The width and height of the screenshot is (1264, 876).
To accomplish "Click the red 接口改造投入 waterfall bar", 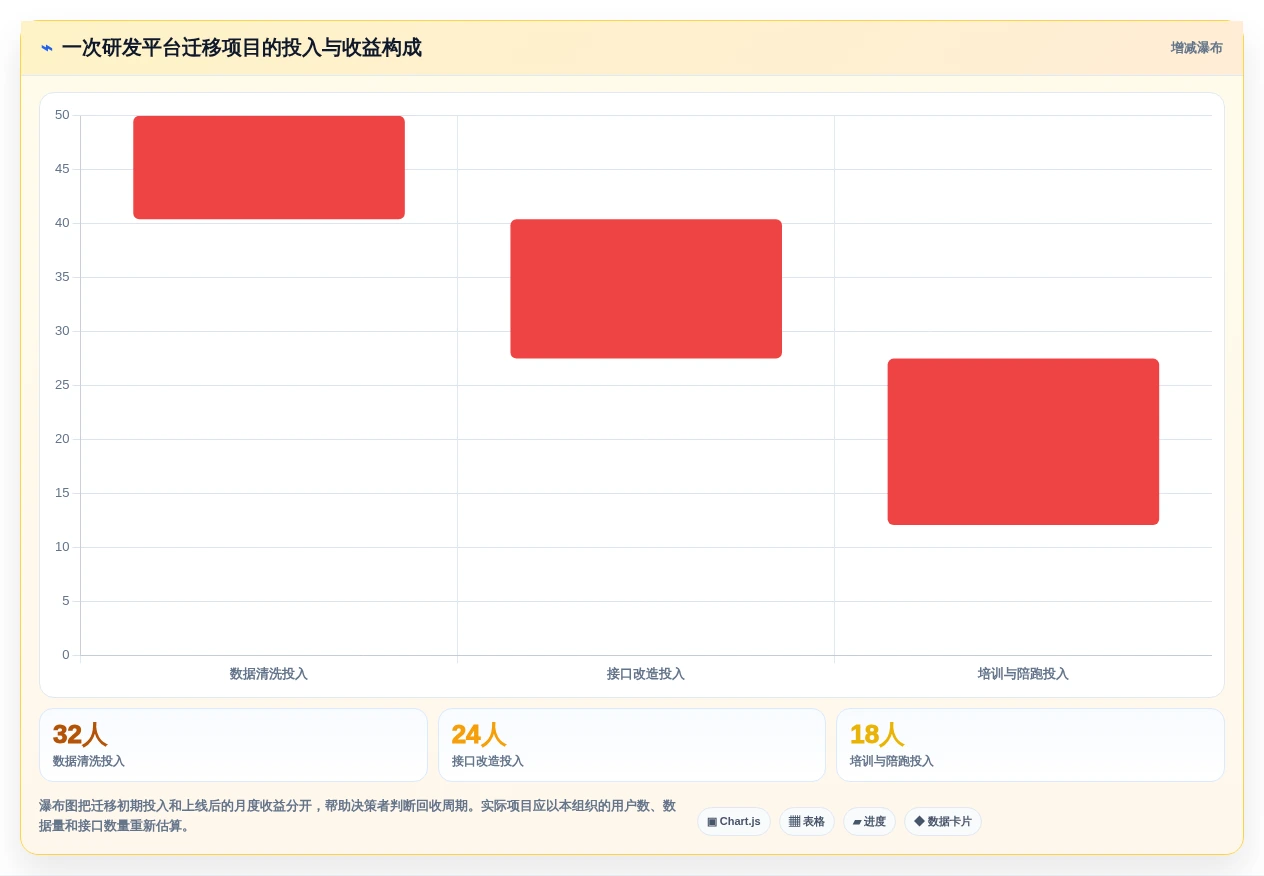I will point(646,289).
